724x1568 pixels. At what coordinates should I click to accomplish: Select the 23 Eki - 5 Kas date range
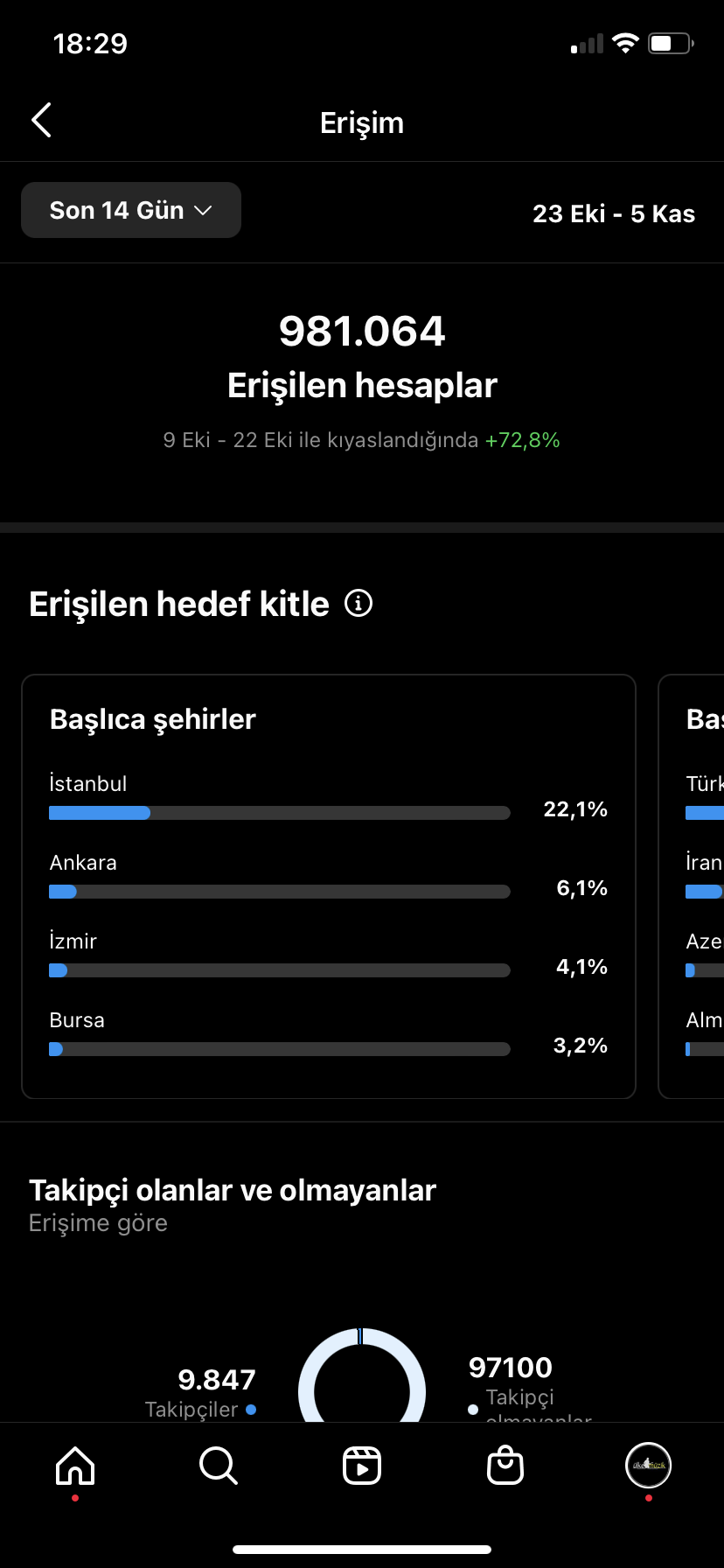click(614, 213)
